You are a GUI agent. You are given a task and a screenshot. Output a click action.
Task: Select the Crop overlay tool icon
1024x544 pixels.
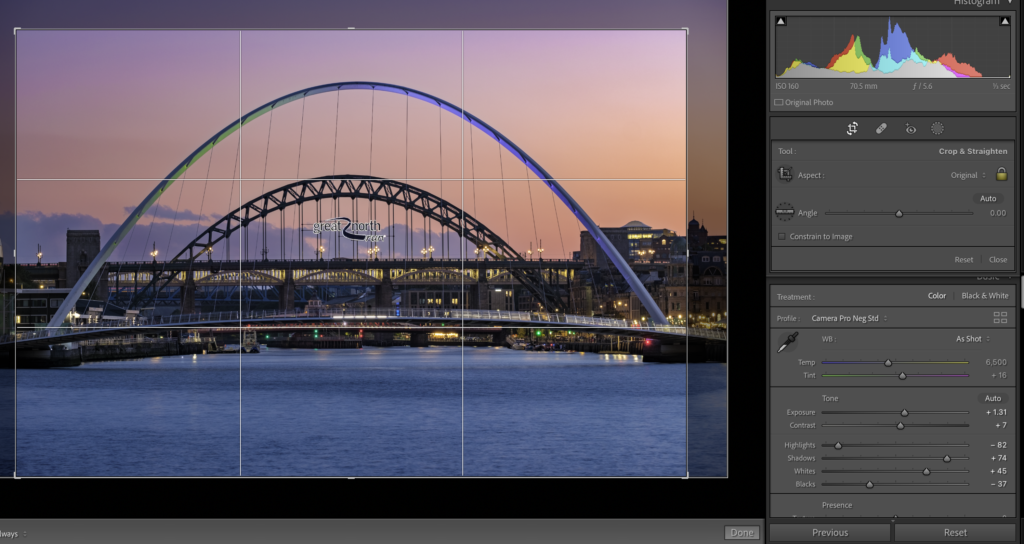(852, 129)
